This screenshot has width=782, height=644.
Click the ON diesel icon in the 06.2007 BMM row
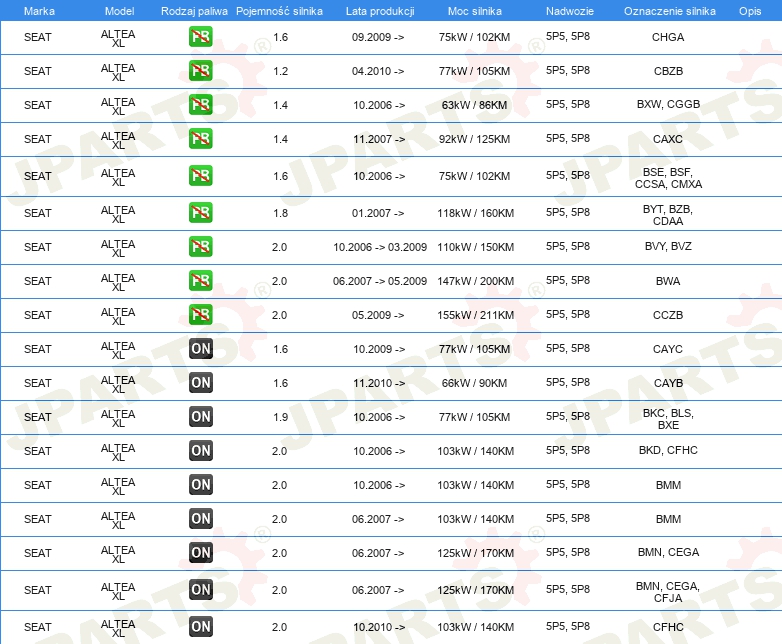pos(200,518)
